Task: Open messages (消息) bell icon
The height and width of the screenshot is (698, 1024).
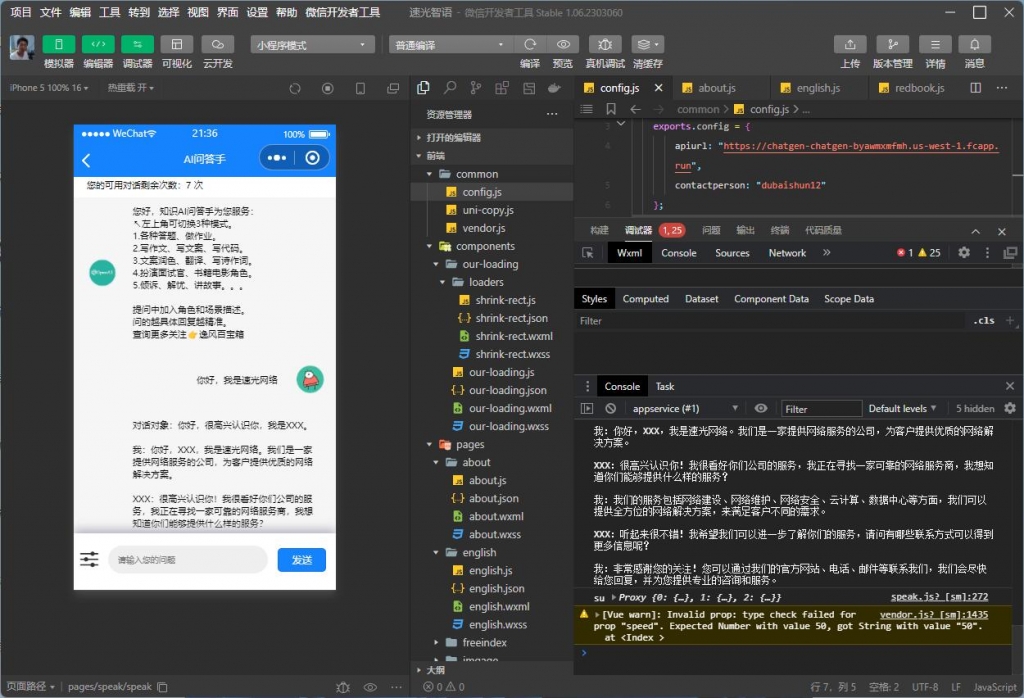Action: point(974,44)
